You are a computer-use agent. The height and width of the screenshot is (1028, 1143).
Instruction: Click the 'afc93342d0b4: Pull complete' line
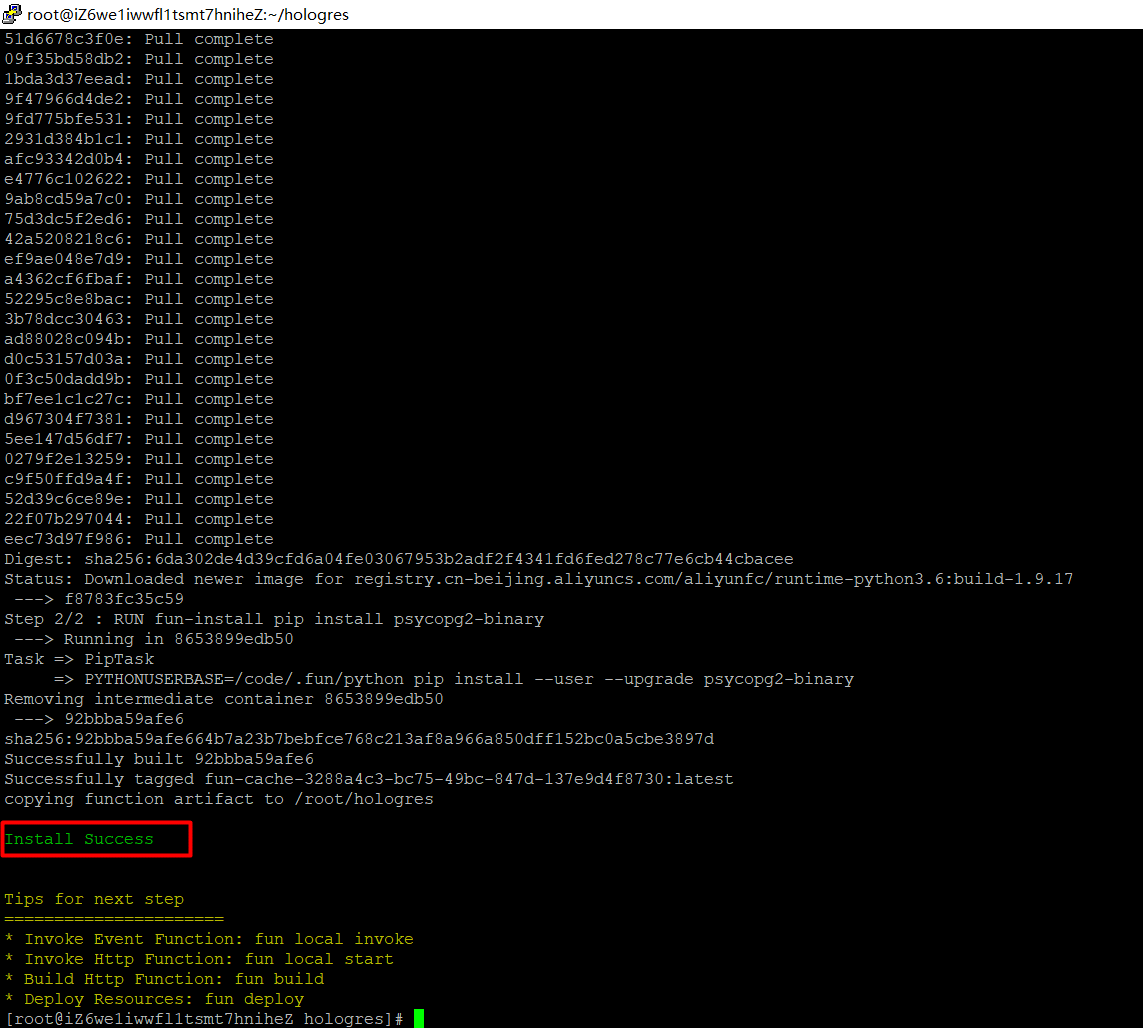pyautogui.click(x=139, y=159)
